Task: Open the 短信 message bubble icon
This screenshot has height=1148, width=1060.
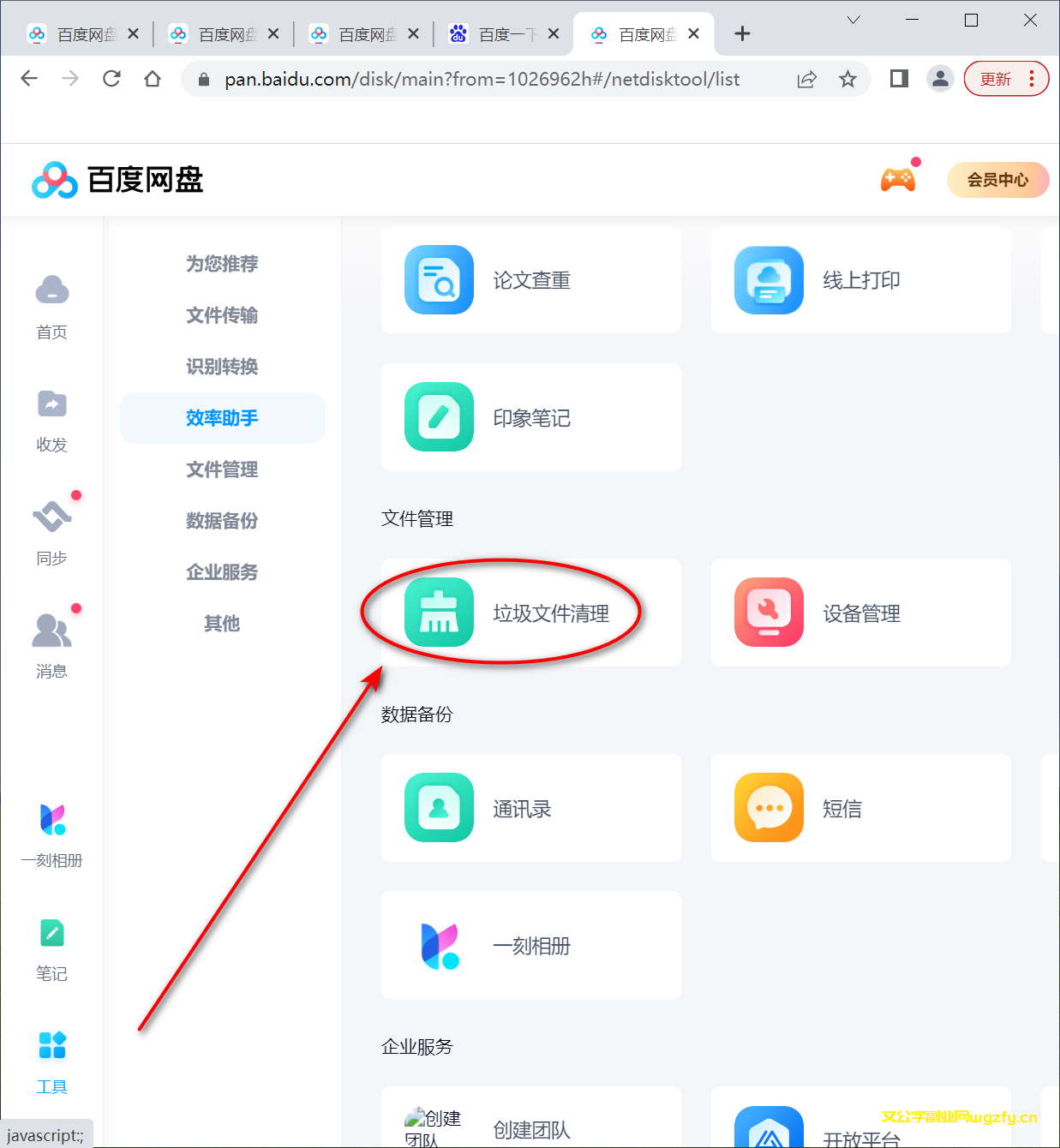Action: (769, 808)
